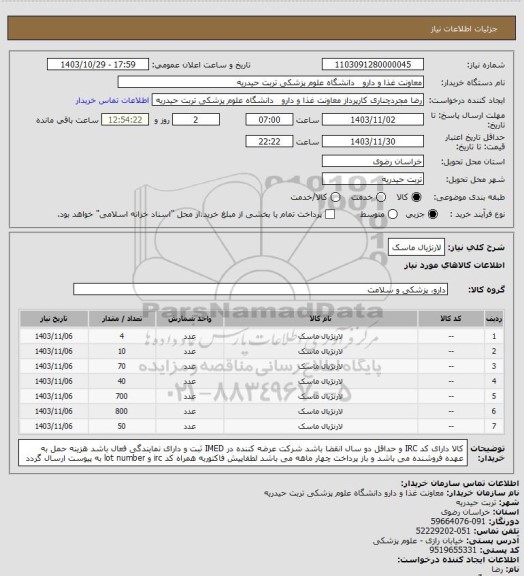Click the delivery province field خراسان رضوی
The width and height of the screenshot is (524, 576).
pyautogui.click(x=373, y=161)
